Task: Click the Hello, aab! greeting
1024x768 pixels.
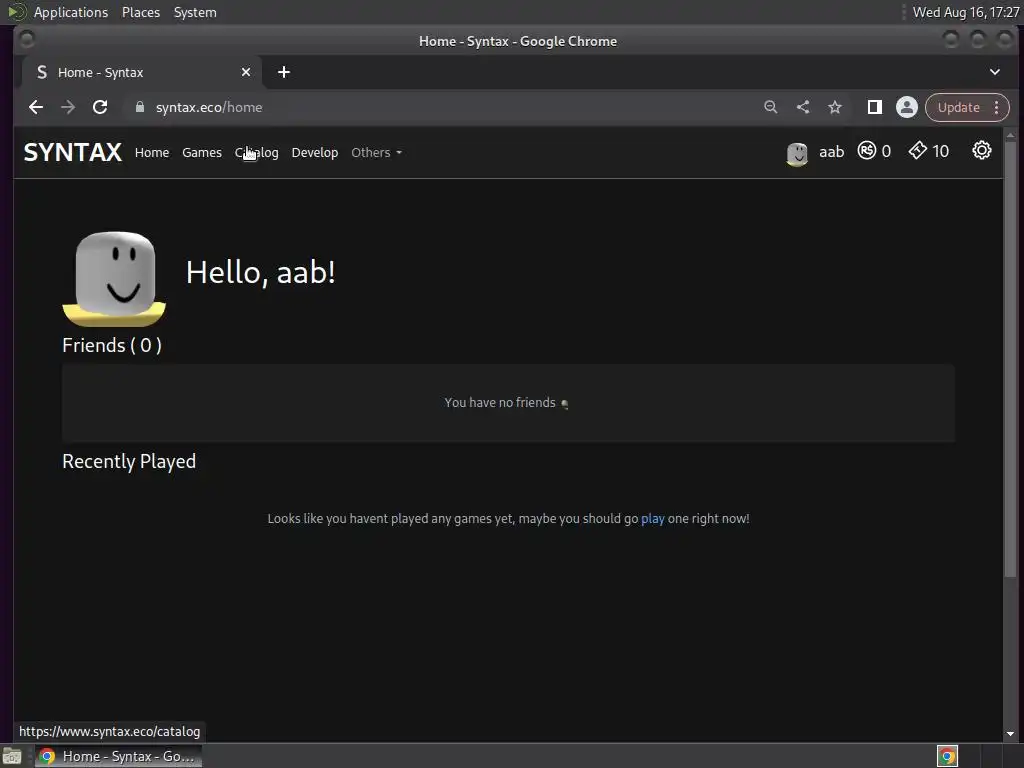Action: (261, 272)
